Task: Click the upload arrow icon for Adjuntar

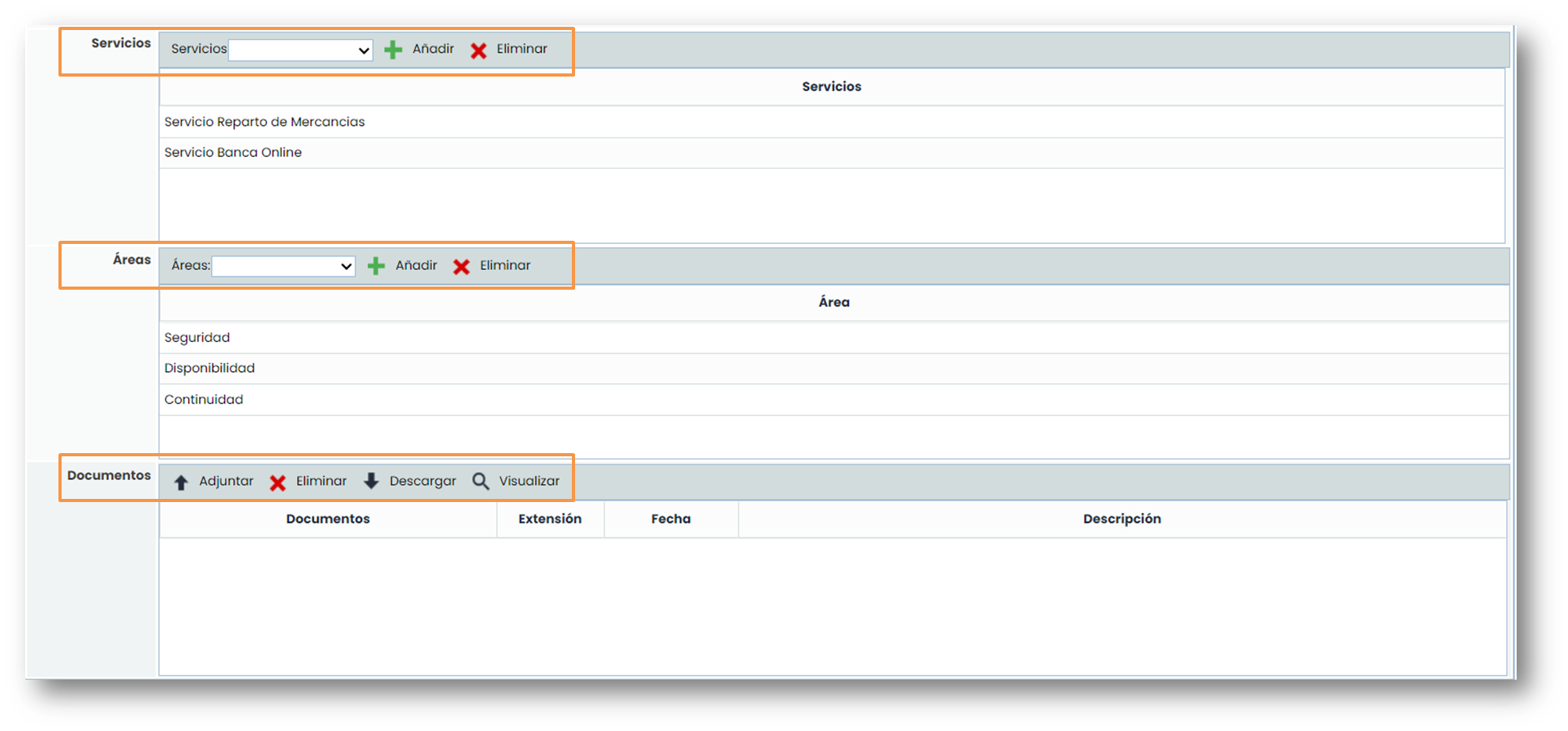Action: pos(181,482)
